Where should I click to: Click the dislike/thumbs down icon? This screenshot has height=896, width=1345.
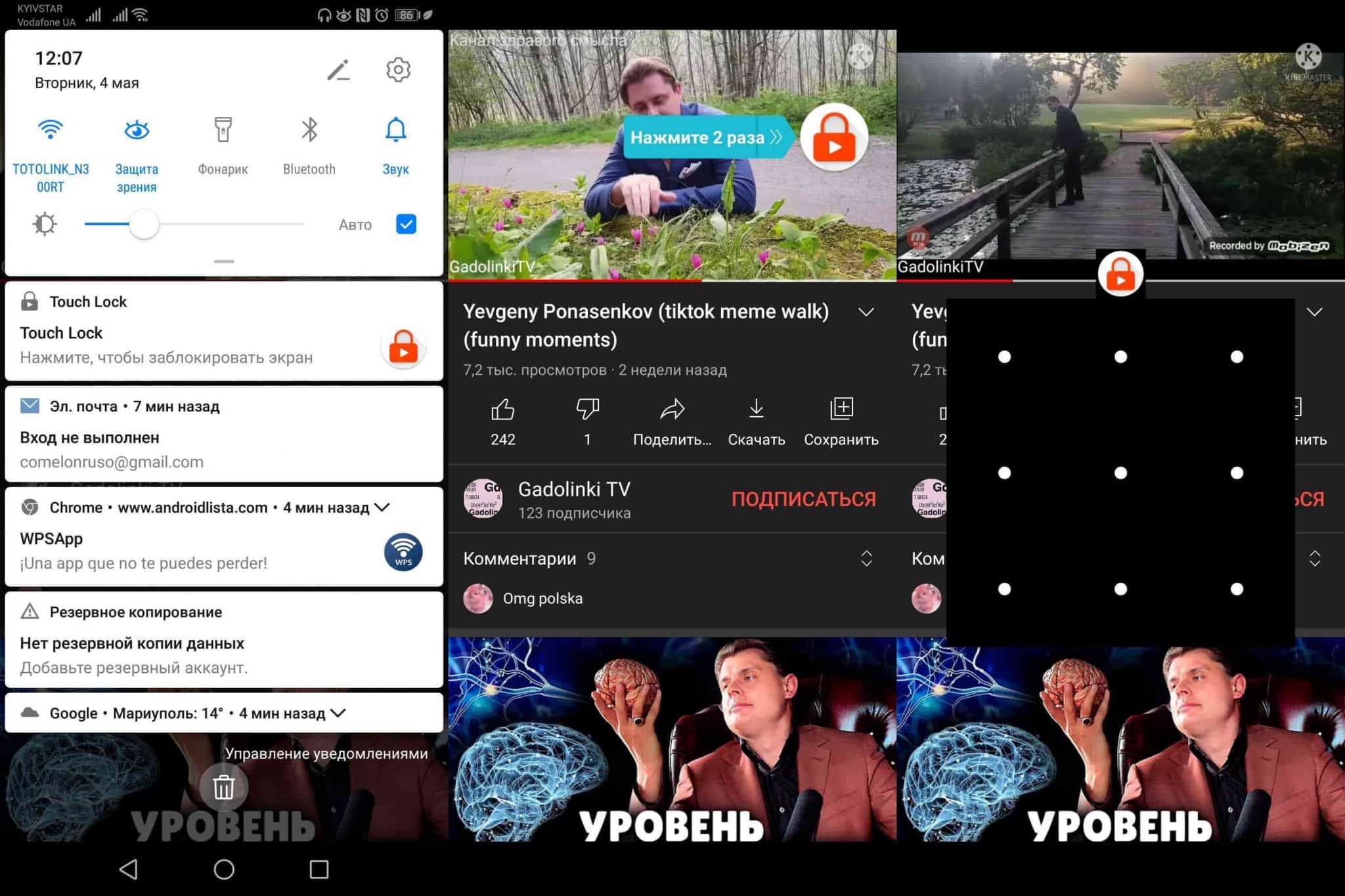(x=584, y=411)
